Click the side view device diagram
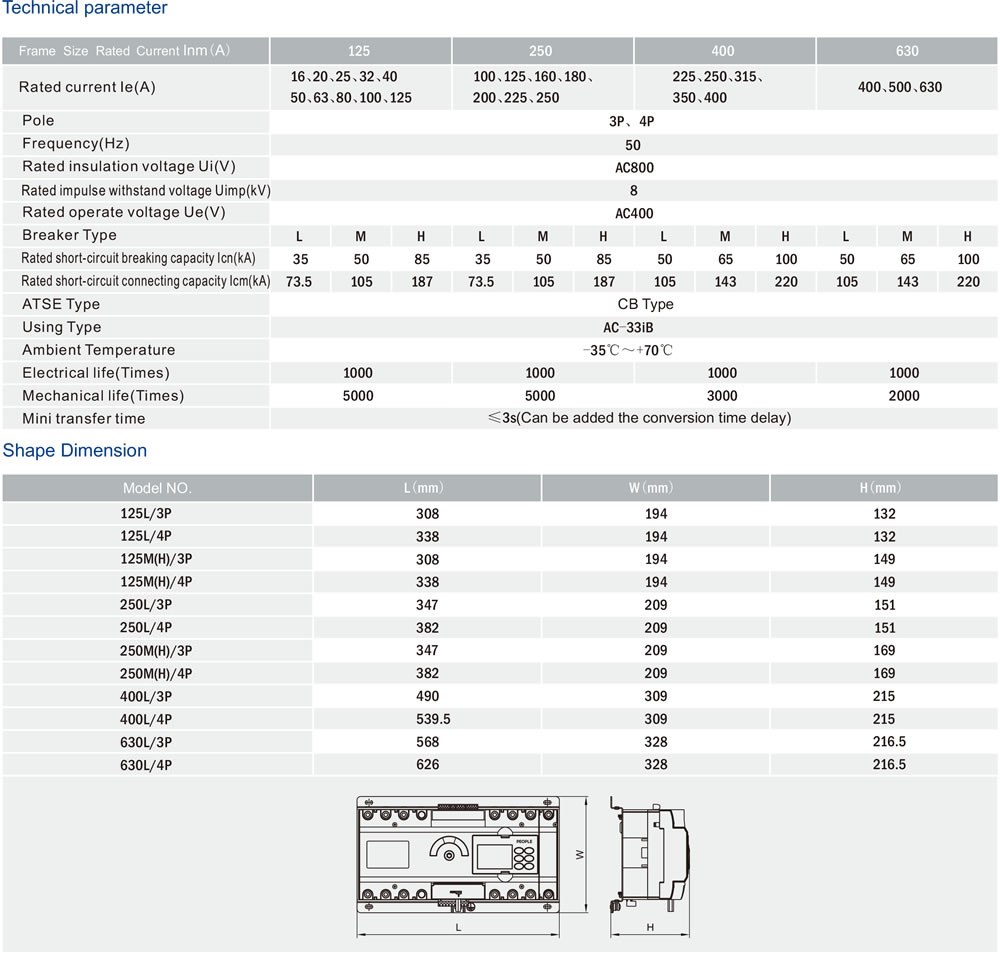Image resolution: width=1000 pixels, height=953 pixels. pyautogui.click(x=649, y=854)
